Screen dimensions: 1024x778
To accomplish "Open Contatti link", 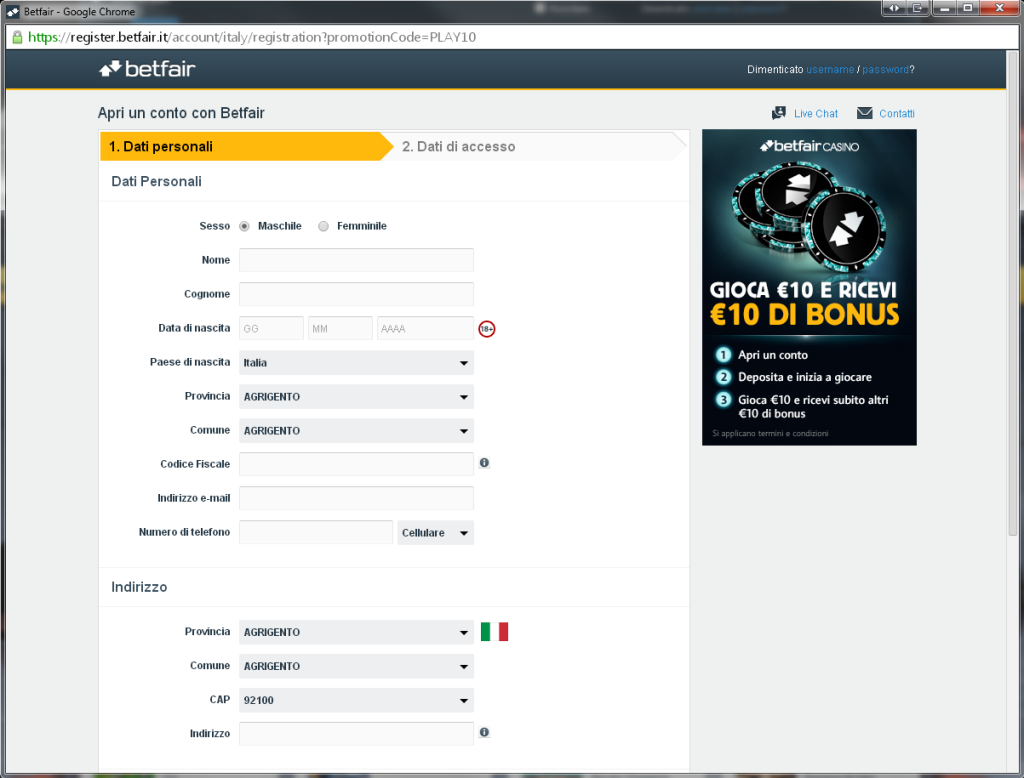I will (x=897, y=114).
